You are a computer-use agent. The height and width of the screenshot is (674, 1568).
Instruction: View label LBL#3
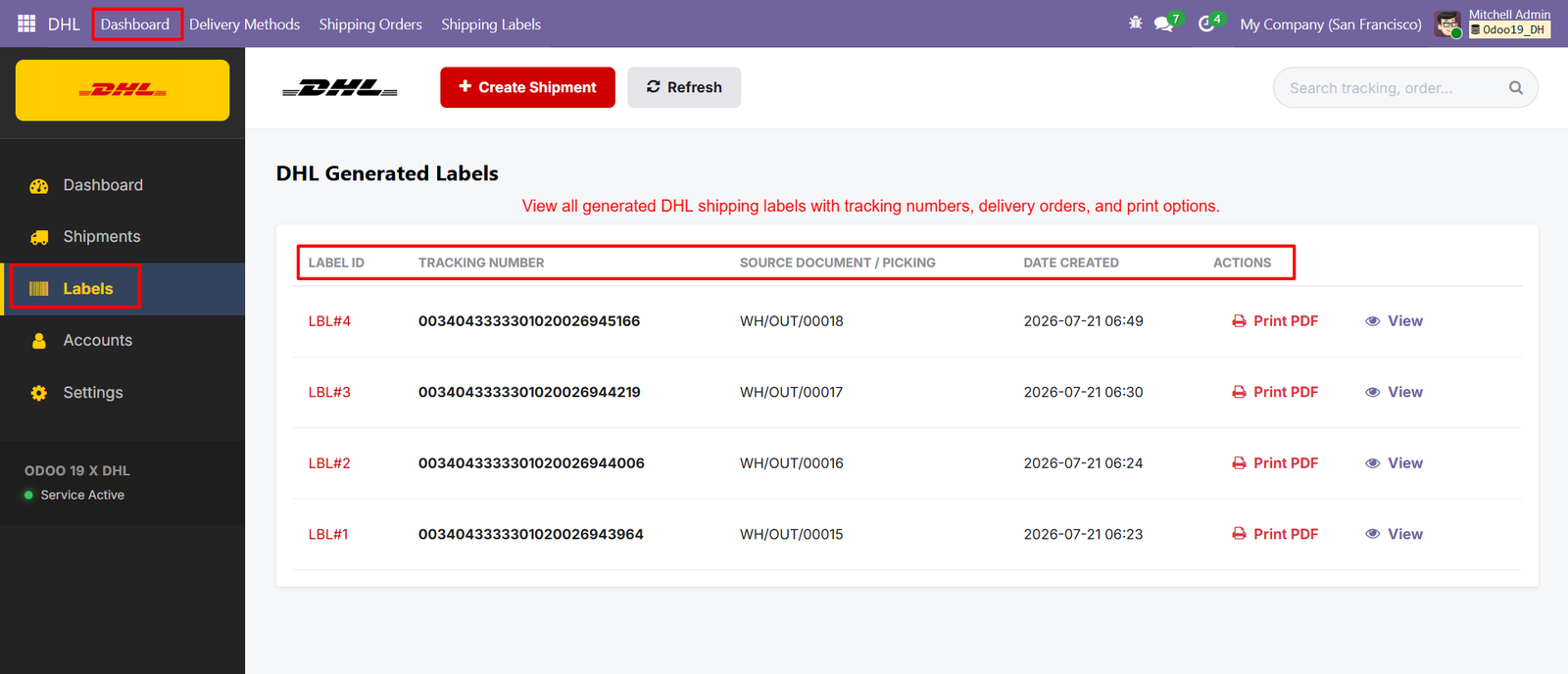pyautogui.click(x=1395, y=392)
